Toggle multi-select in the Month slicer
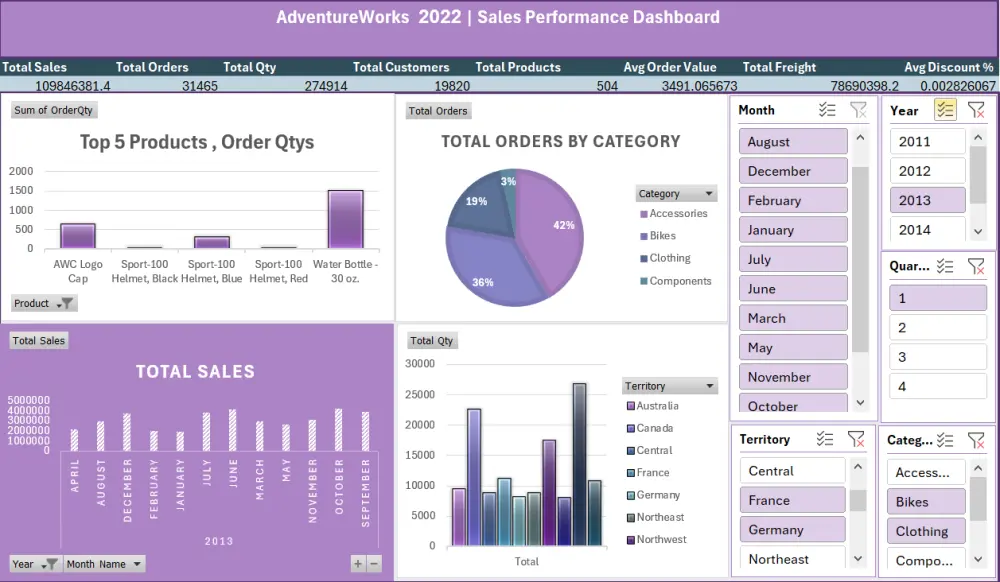Image resolution: width=1000 pixels, height=582 pixels. click(x=827, y=110)
